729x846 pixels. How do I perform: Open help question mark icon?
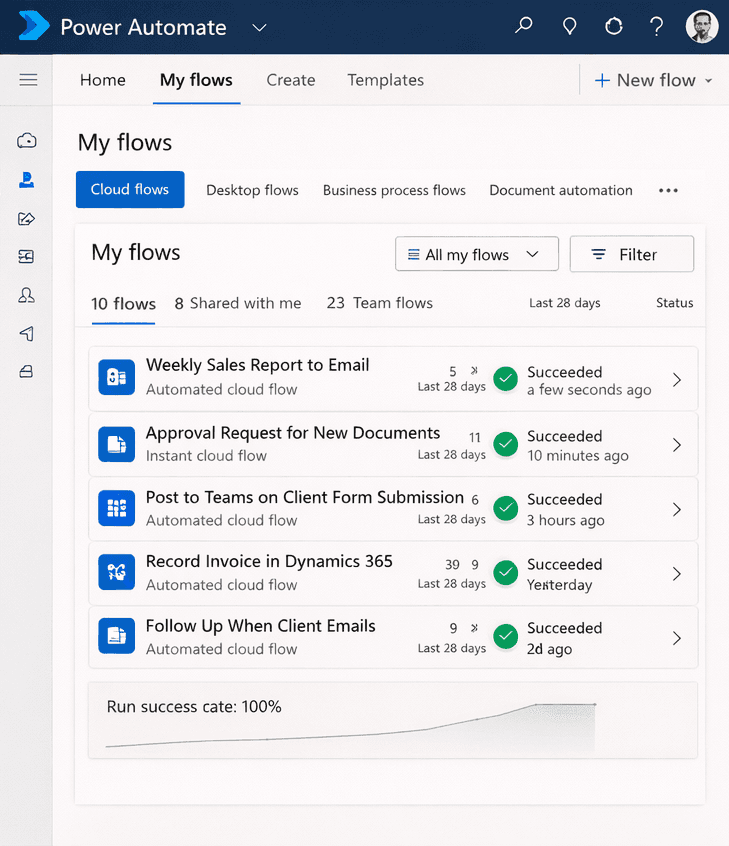[656, 26]
